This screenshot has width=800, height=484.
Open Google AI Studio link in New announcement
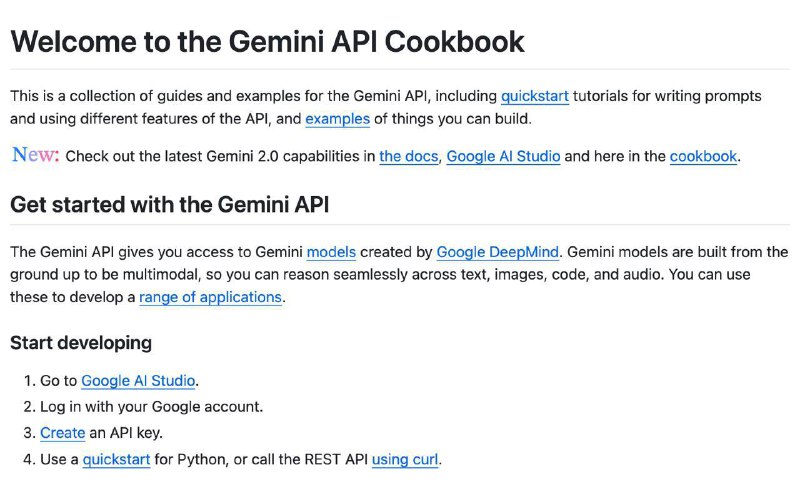pos(504,156)
